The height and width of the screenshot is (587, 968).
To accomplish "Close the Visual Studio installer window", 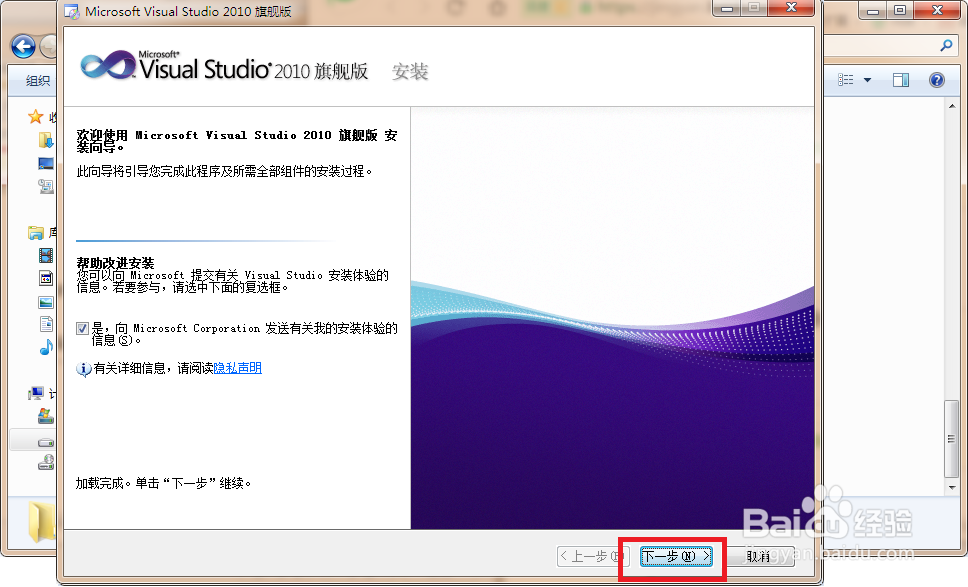I will [791, 8].
